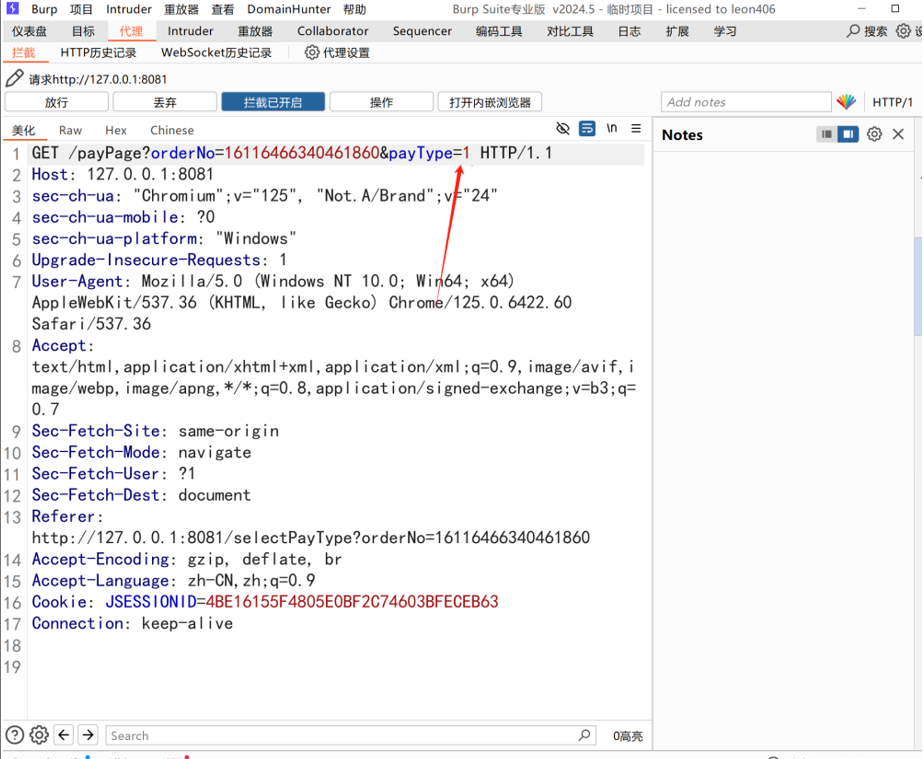Go to previous search match arrow

pos(64,735)
